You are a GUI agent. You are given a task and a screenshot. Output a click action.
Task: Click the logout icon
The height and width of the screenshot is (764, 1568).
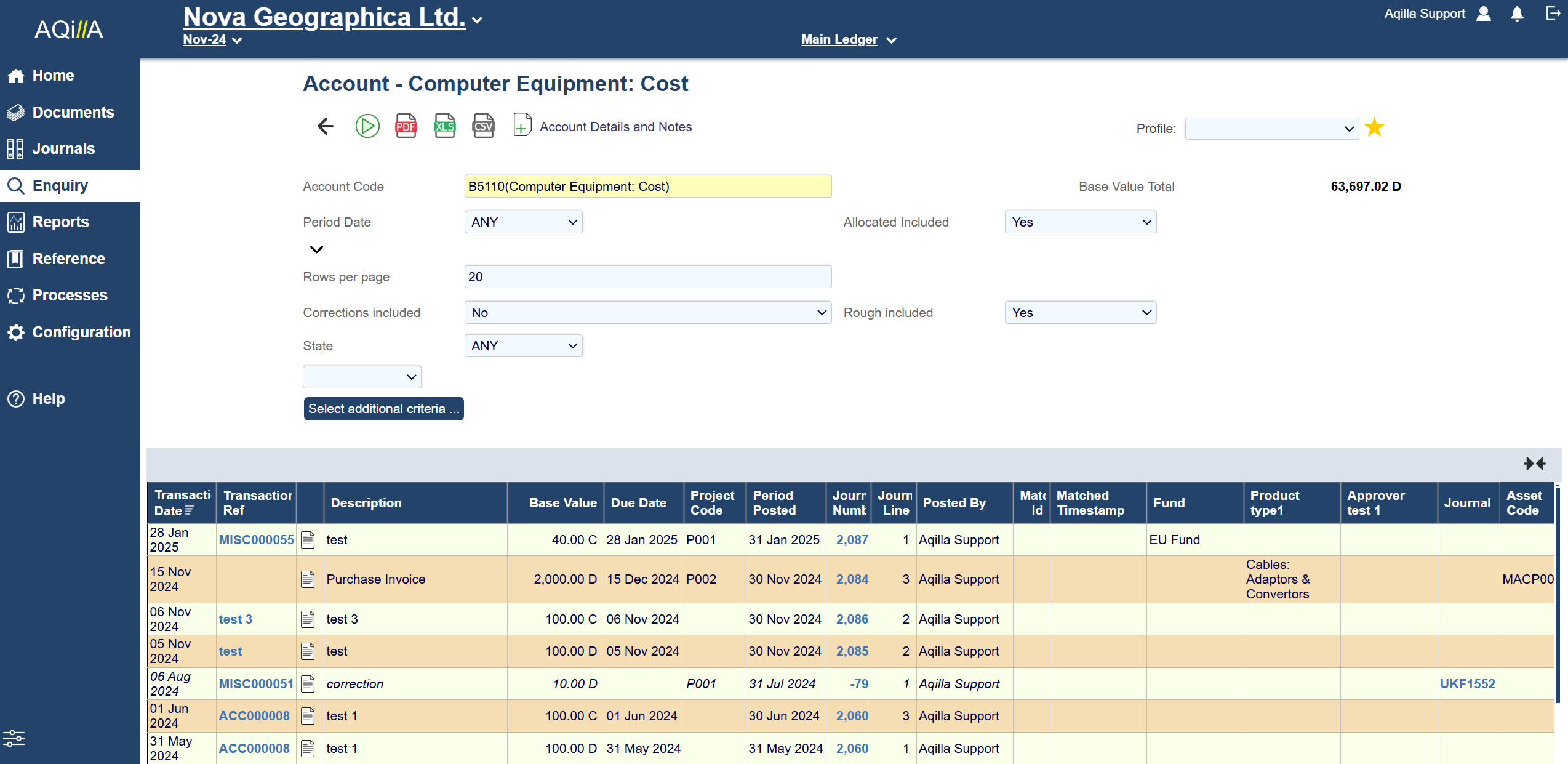tap(1553, 14)
